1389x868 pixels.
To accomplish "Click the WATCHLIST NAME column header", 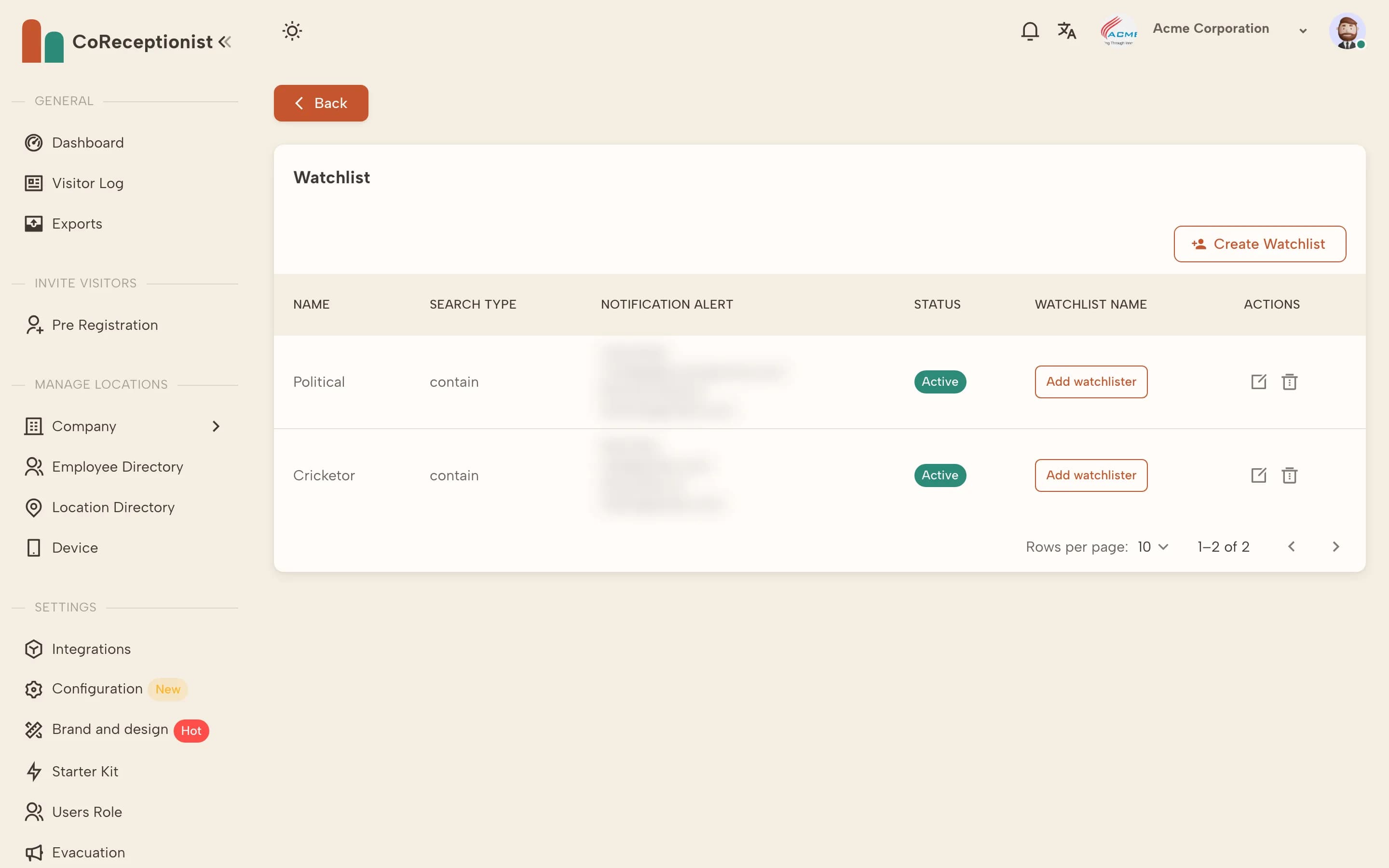I will click(x=1090, y=304).
